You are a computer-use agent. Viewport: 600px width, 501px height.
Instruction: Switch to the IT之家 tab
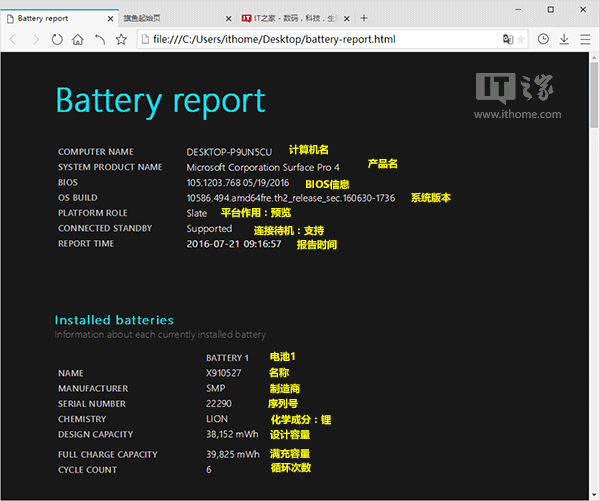click(x=295, y=18)
